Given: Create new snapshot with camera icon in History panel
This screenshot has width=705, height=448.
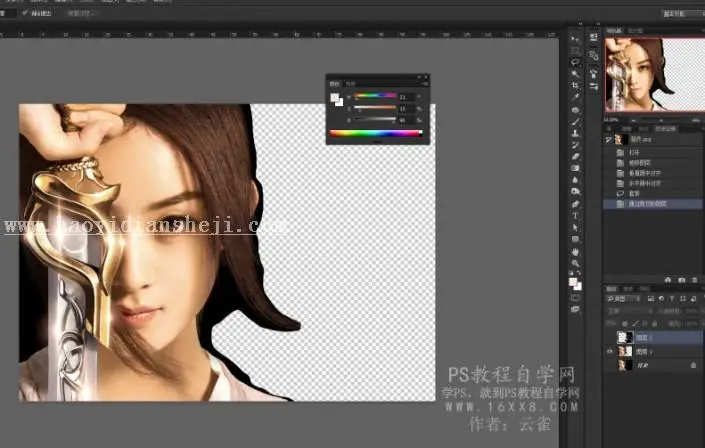Looking at the screenshot, I should point(682,280).
